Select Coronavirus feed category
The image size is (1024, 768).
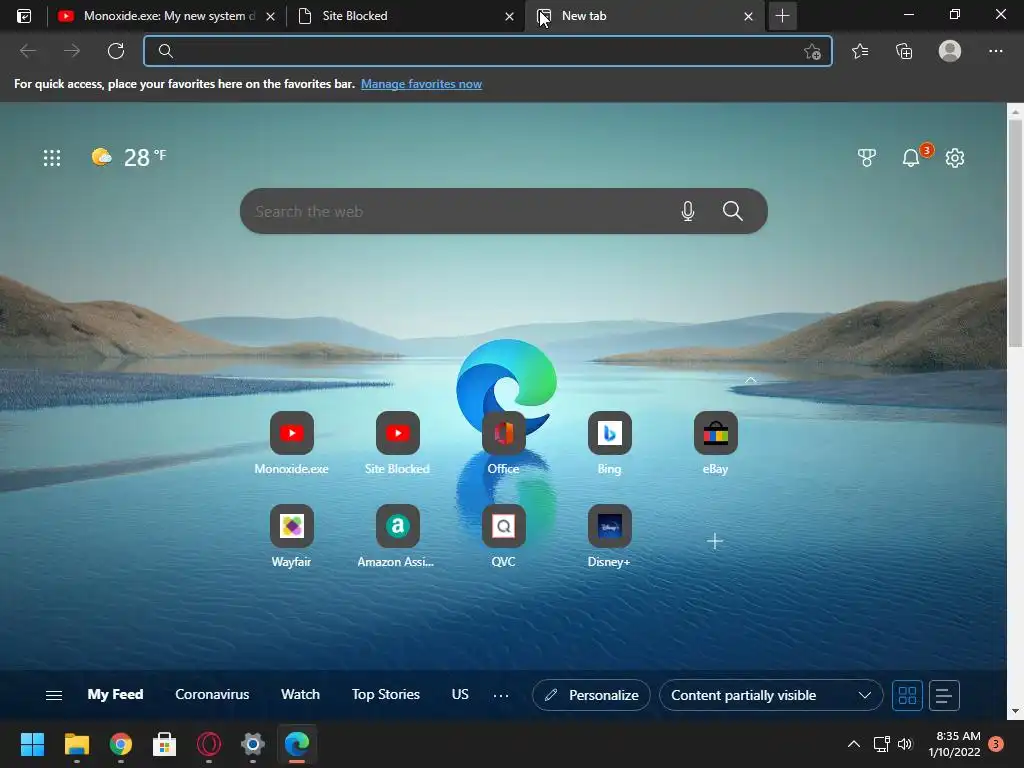pyautogui.click(x=212, y=694)
